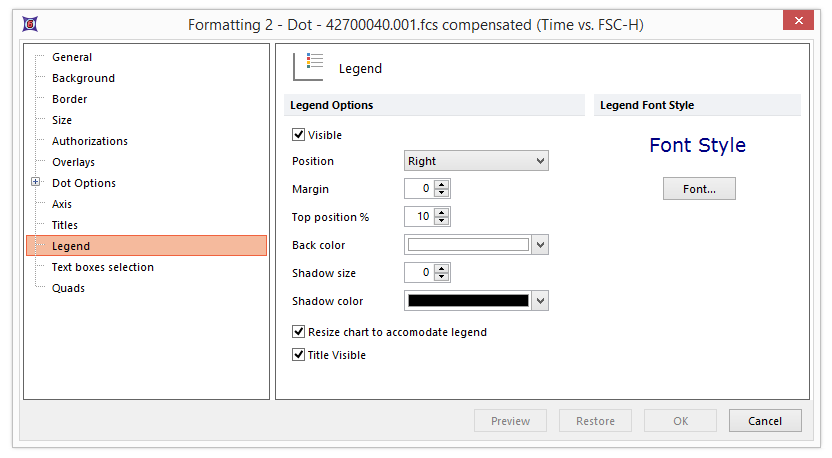Viewport: 832px width, 458px height.
Task: Select Titles in the category list
Action: tap(65, 225)
